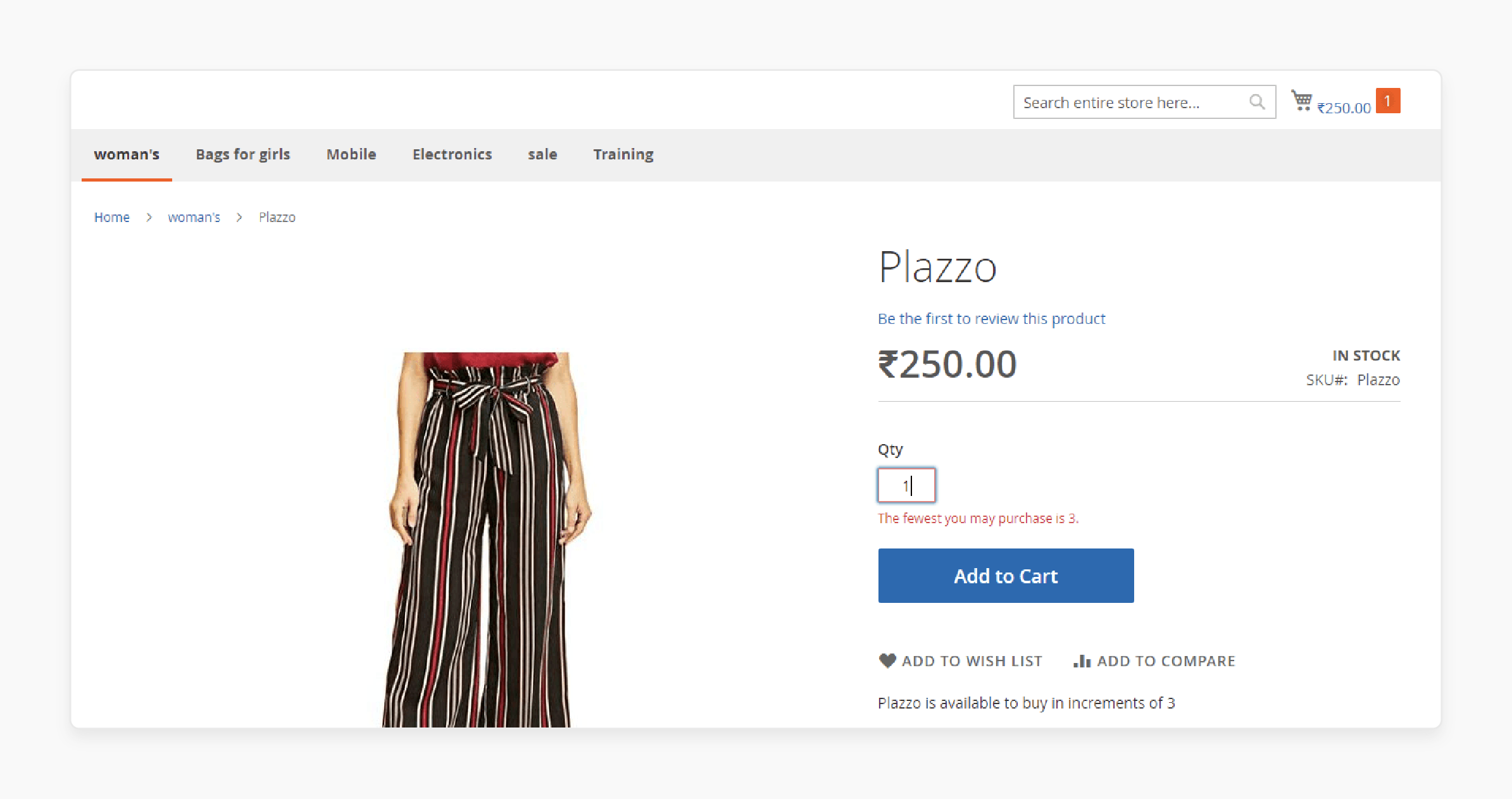Click woman's breadcrumb link
Image resolution: width=1512 pixels, height=799 pixels.
[x=194, y=217]
